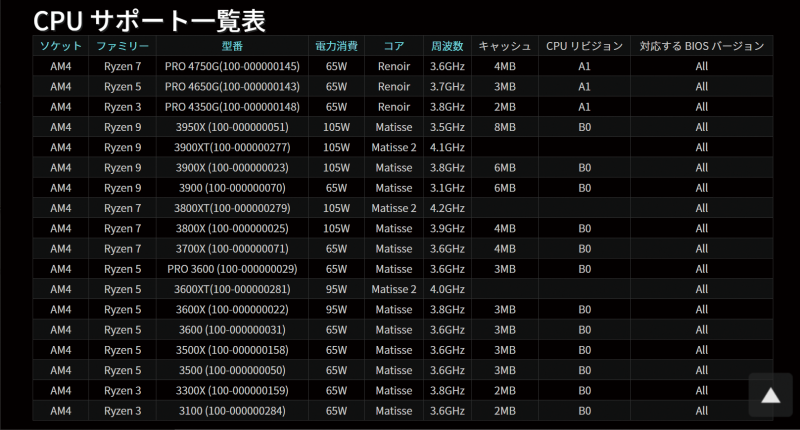Click 3.1GHz in the 3900 row
This screenshot has height=430, width=800.
click(447, 188)
